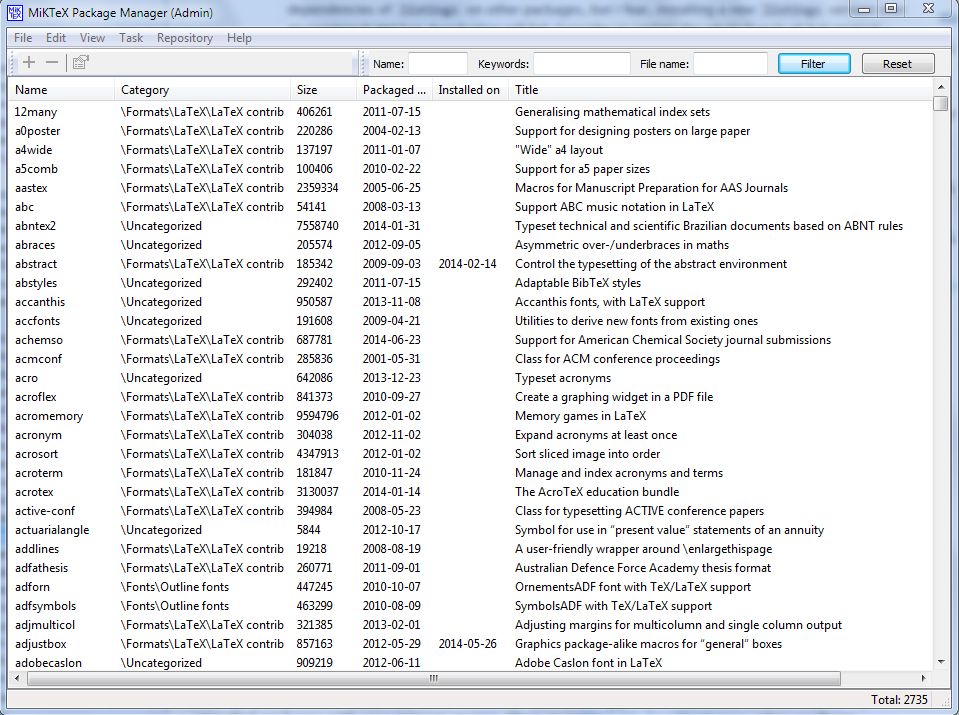Click the 'Memory games in LaTeX' title
The width and height of the screenshot is (959, 715).
(580, 416)
